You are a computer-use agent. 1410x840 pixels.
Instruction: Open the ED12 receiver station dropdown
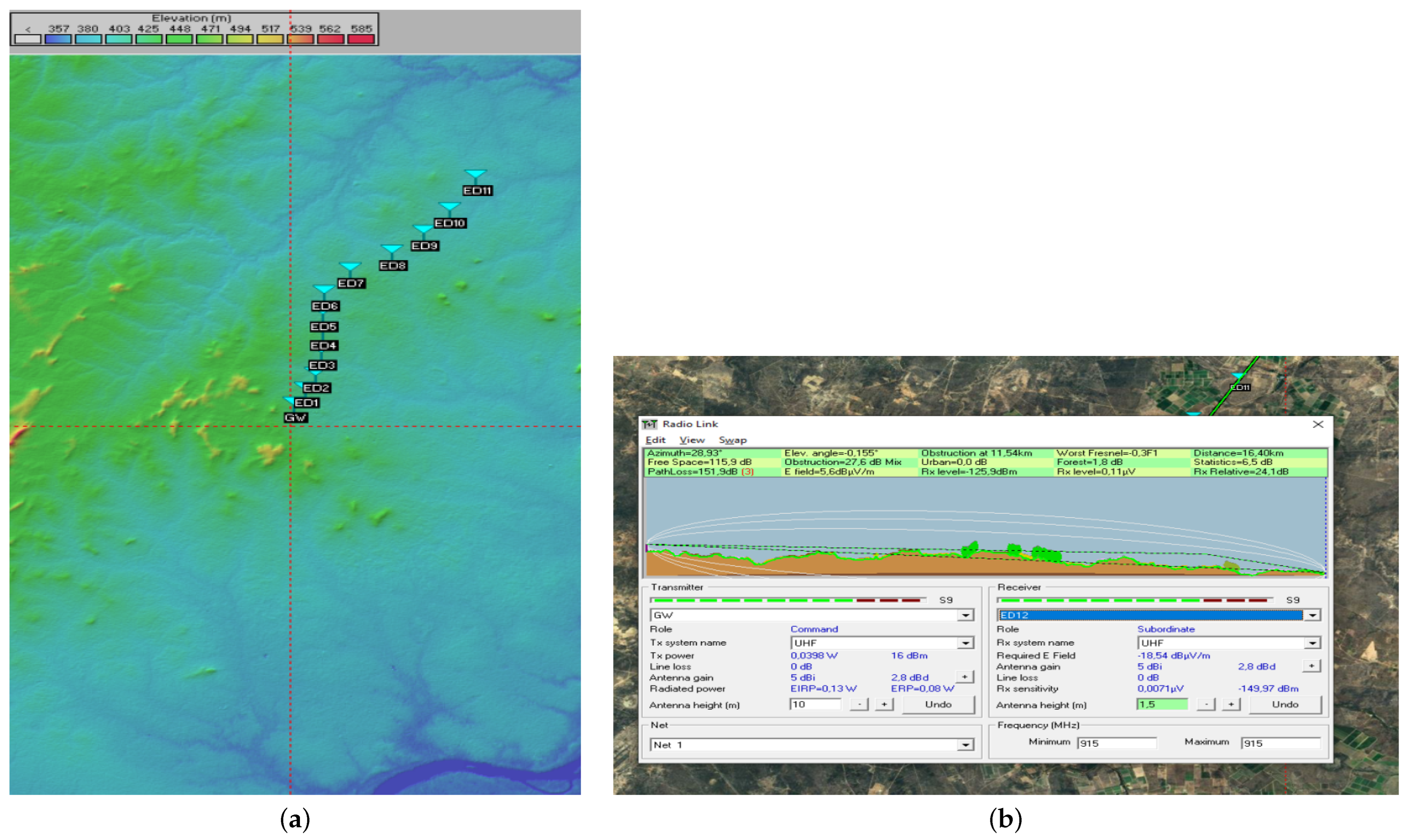coord(1312,615)
